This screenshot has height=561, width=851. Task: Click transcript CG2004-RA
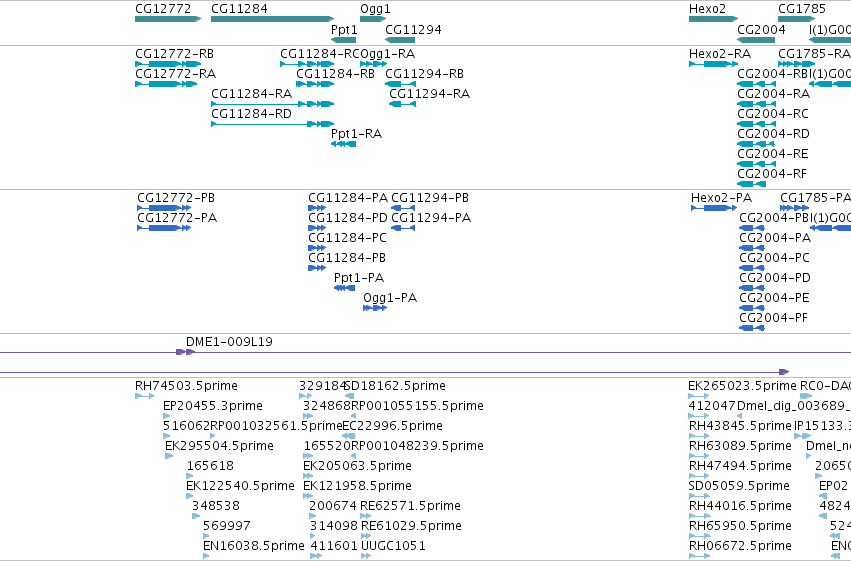coord(756,104)
